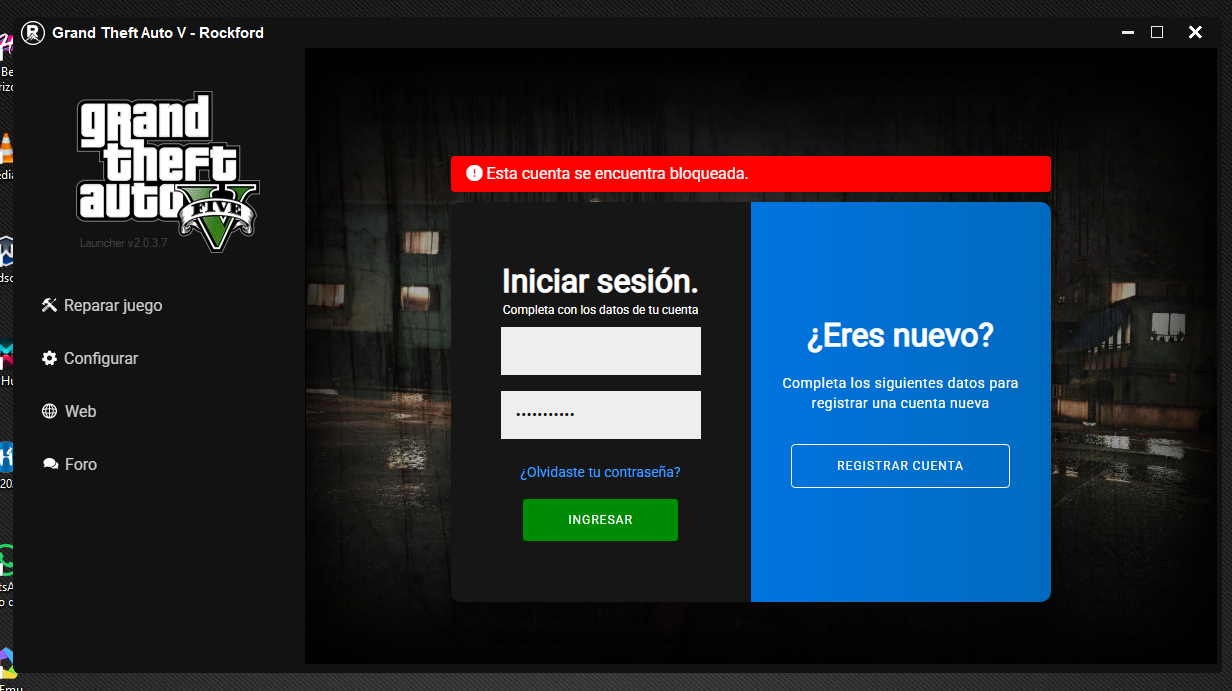Open the Configurar menu item
Image resolution: width=1232 pixels, height=691 pixels.
(x=100, y=359)
